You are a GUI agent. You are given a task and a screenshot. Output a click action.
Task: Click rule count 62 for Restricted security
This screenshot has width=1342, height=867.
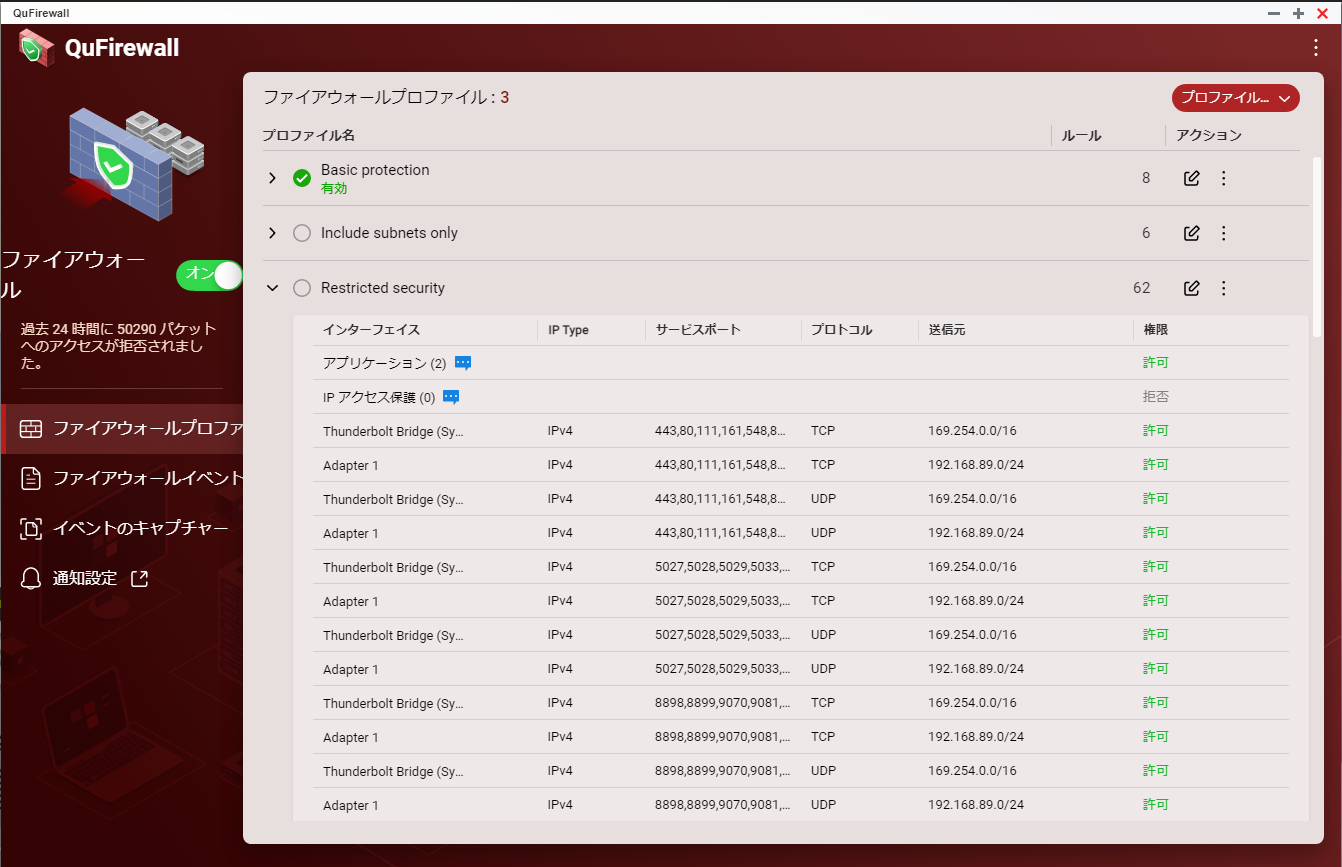[1141, 288]
